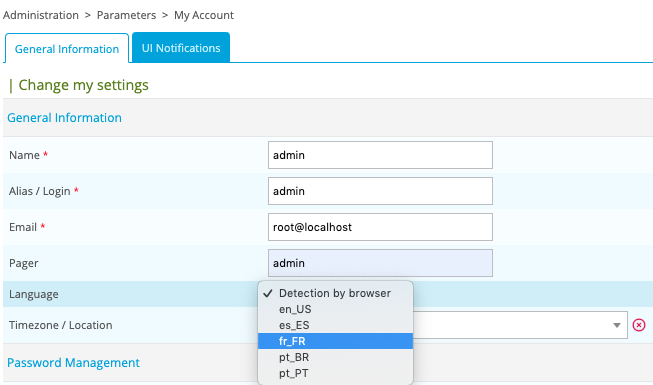The height and width of the screenshot is (385, 653).
Task: Select Detection by browser option
Action: [x=335, y=293]
